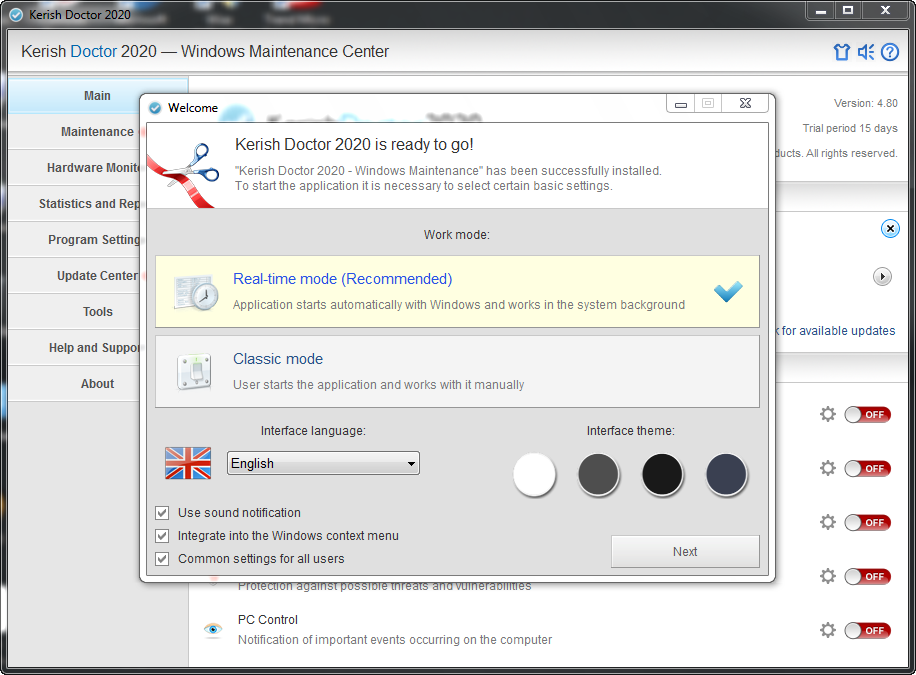Mute sounds with the speaker icon
This screenshot has width=916, height=675.
[x=866, y=52]
